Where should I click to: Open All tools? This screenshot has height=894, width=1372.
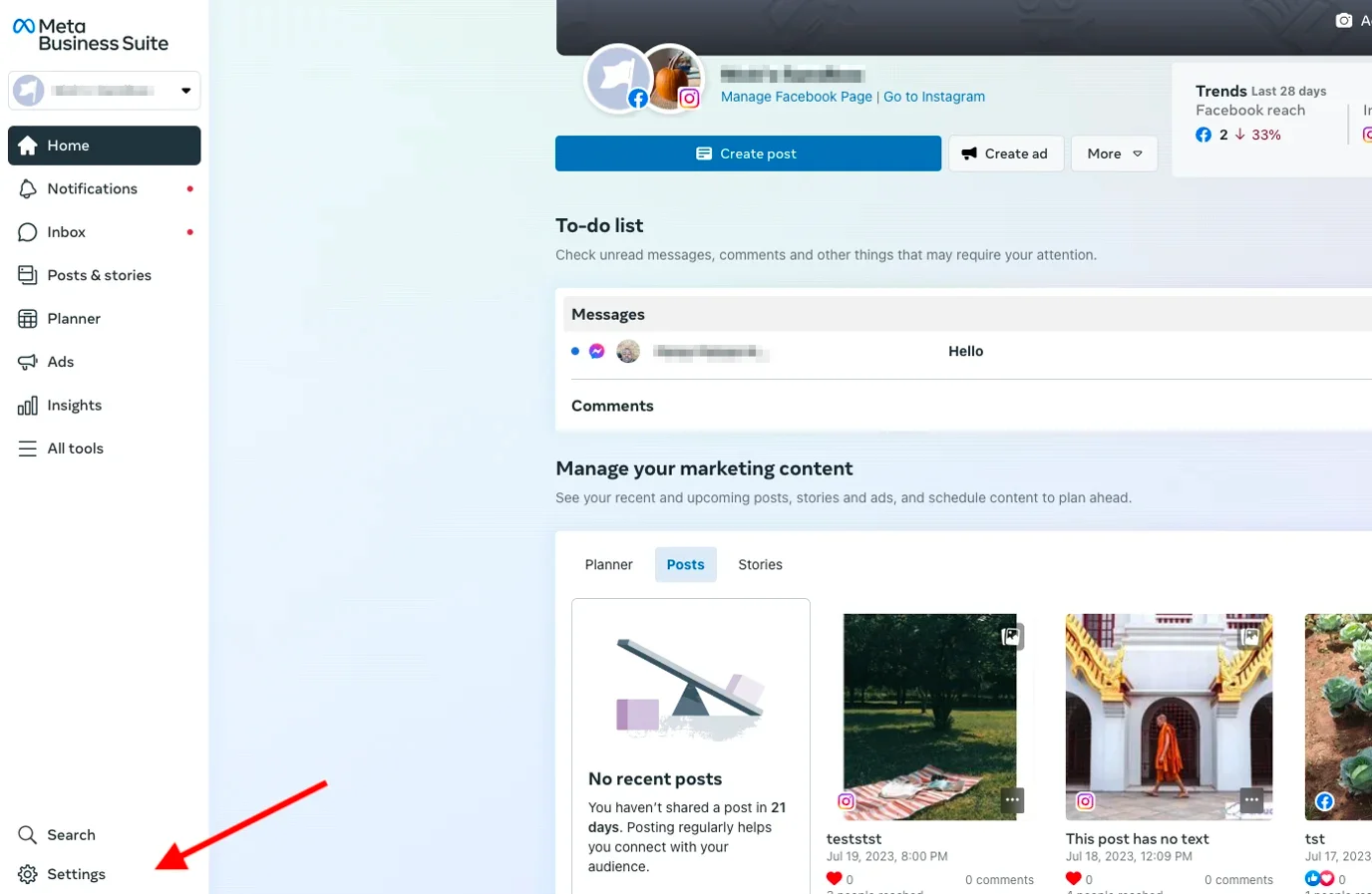(x=76, y=447)
